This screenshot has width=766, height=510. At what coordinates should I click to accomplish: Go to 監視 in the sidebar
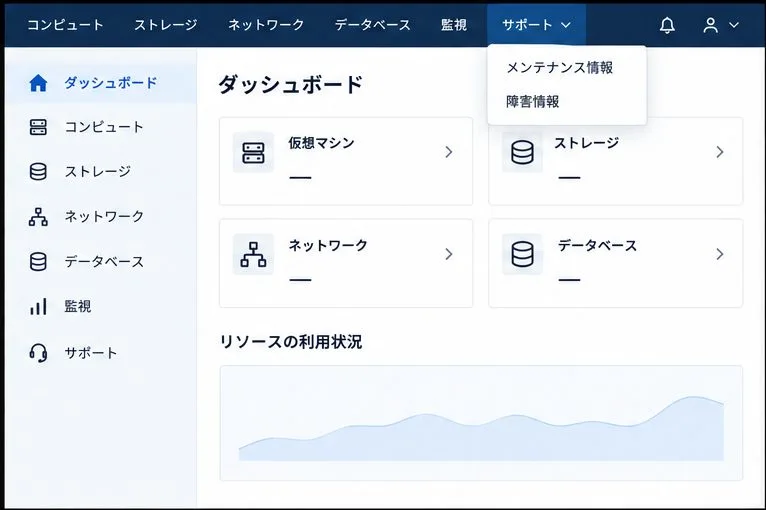coord(78,306)
